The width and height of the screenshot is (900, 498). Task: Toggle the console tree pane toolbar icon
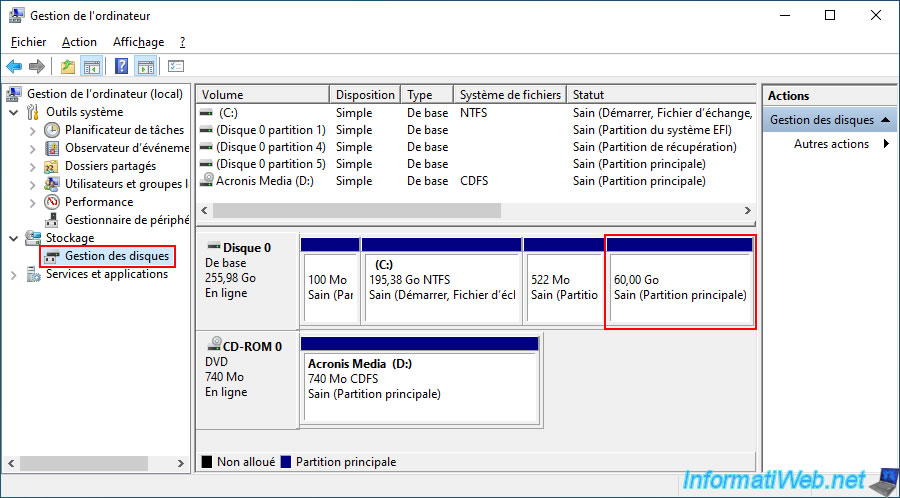point(91,67)
